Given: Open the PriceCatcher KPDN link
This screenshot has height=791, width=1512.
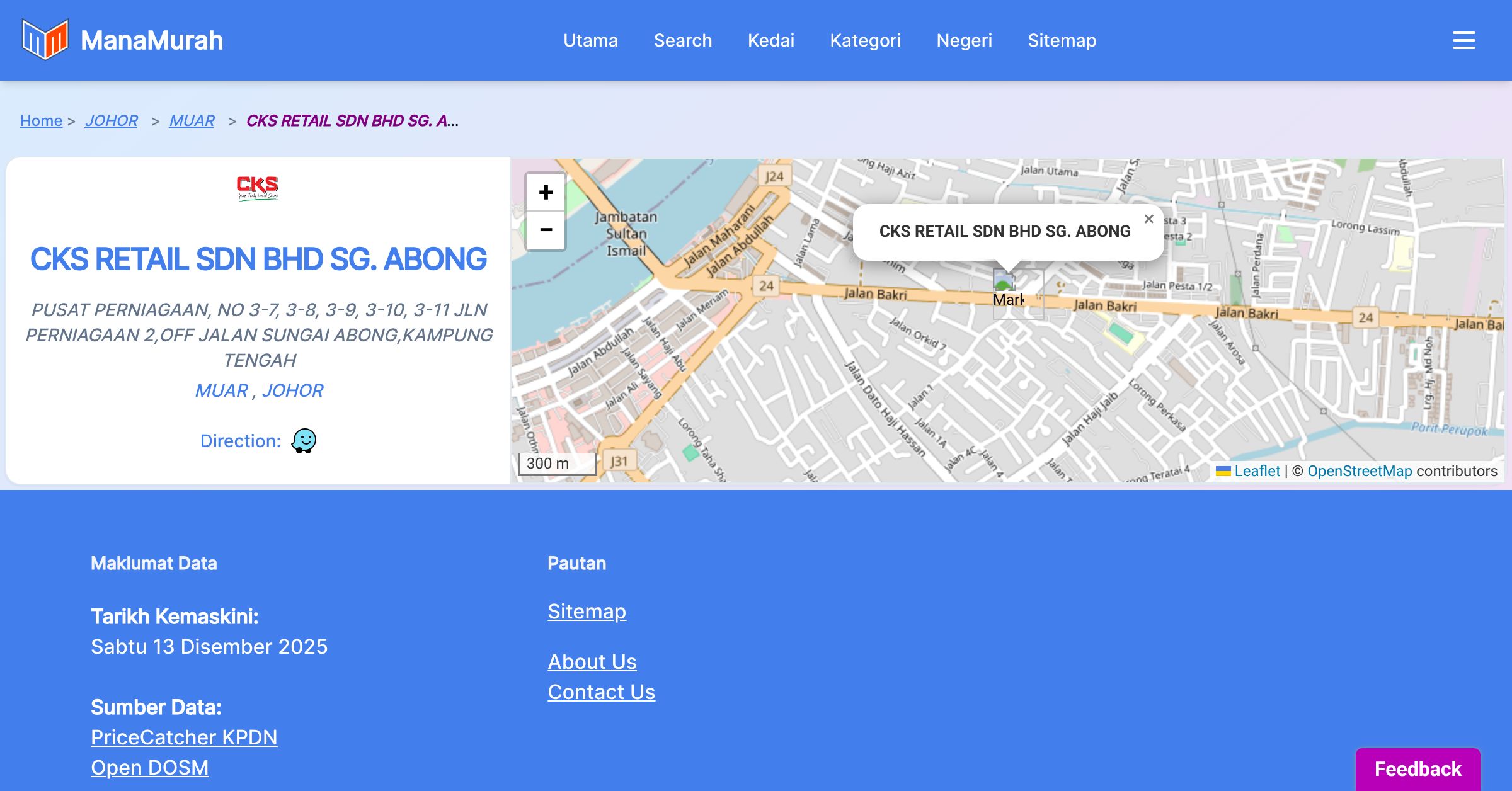Looking at the screenshot, I should [x=184, y=737].
